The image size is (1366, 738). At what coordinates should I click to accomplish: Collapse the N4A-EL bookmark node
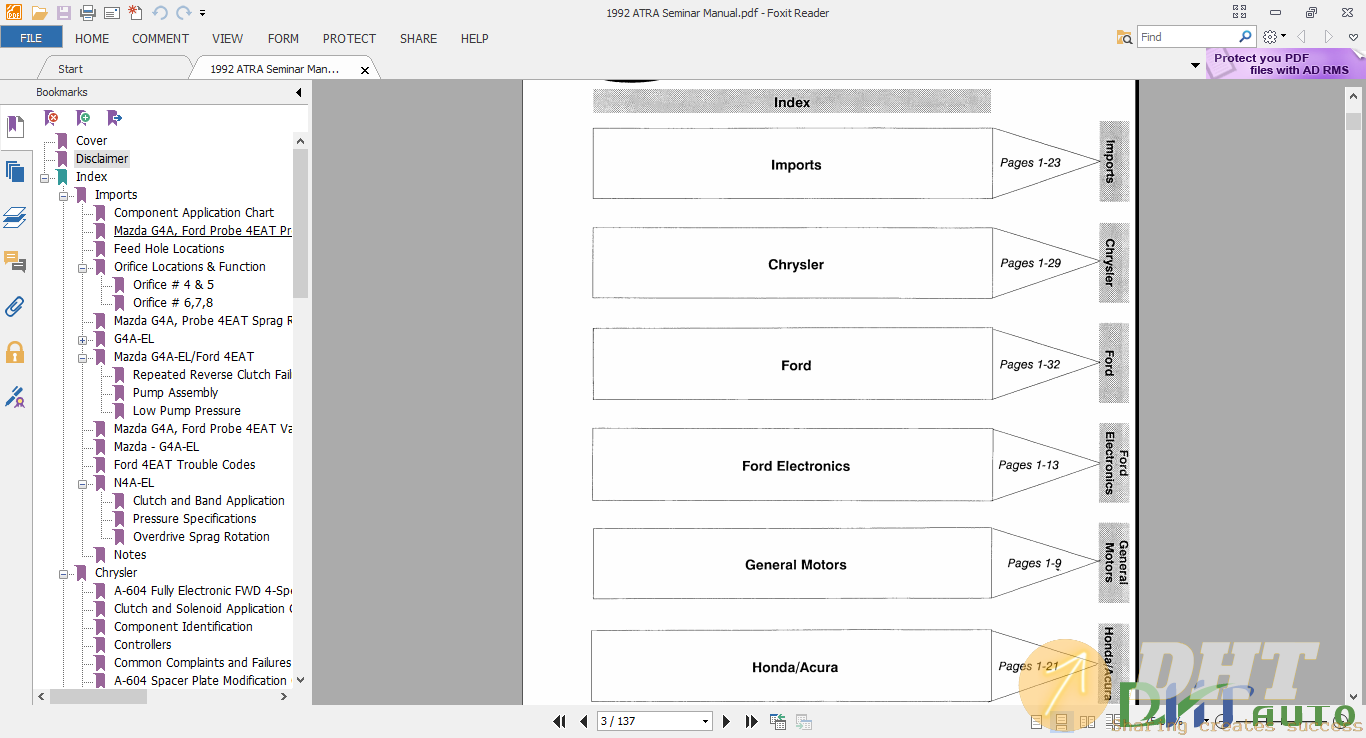pyautogui.click(x=82, y=483)
